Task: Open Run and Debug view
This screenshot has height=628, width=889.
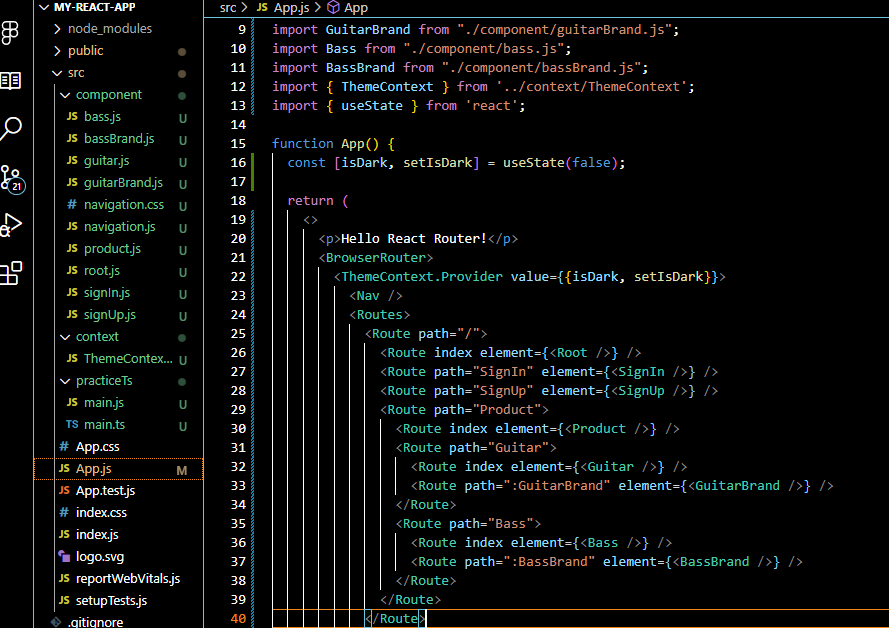Action: 11,225
